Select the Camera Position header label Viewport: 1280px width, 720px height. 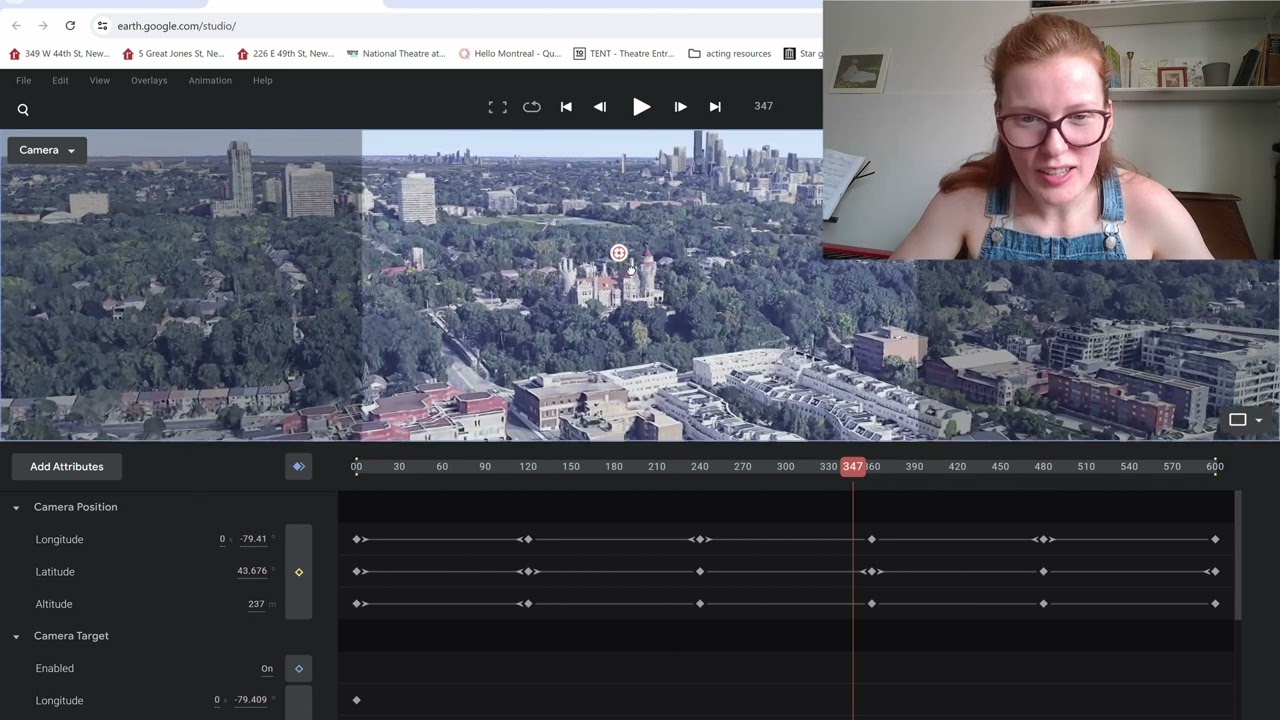point(75,507)
